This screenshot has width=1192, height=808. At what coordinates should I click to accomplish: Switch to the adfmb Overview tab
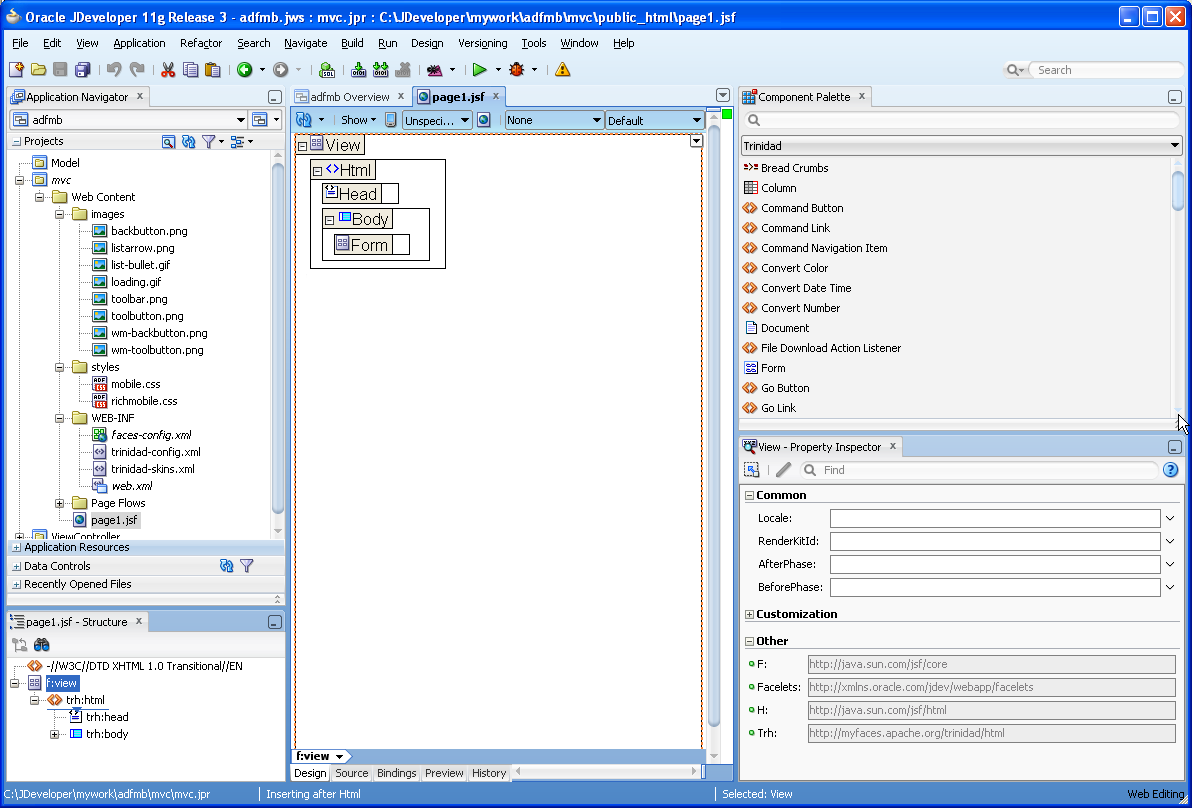point(350,97)
